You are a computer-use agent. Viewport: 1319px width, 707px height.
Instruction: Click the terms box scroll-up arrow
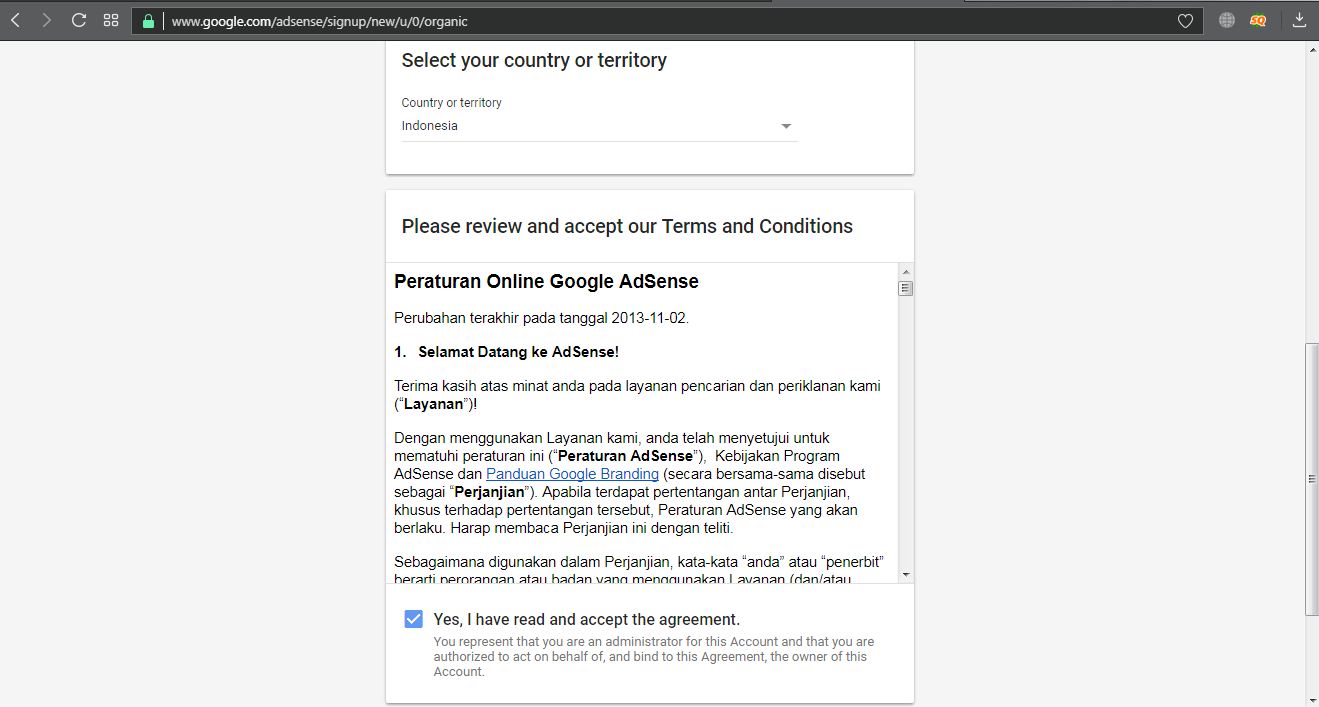click(906, 272)
